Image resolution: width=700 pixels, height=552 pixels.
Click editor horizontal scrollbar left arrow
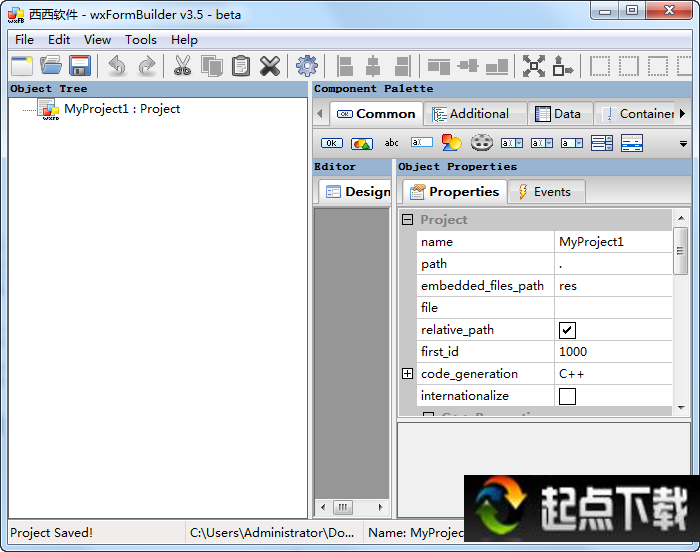tap(323, 507)
